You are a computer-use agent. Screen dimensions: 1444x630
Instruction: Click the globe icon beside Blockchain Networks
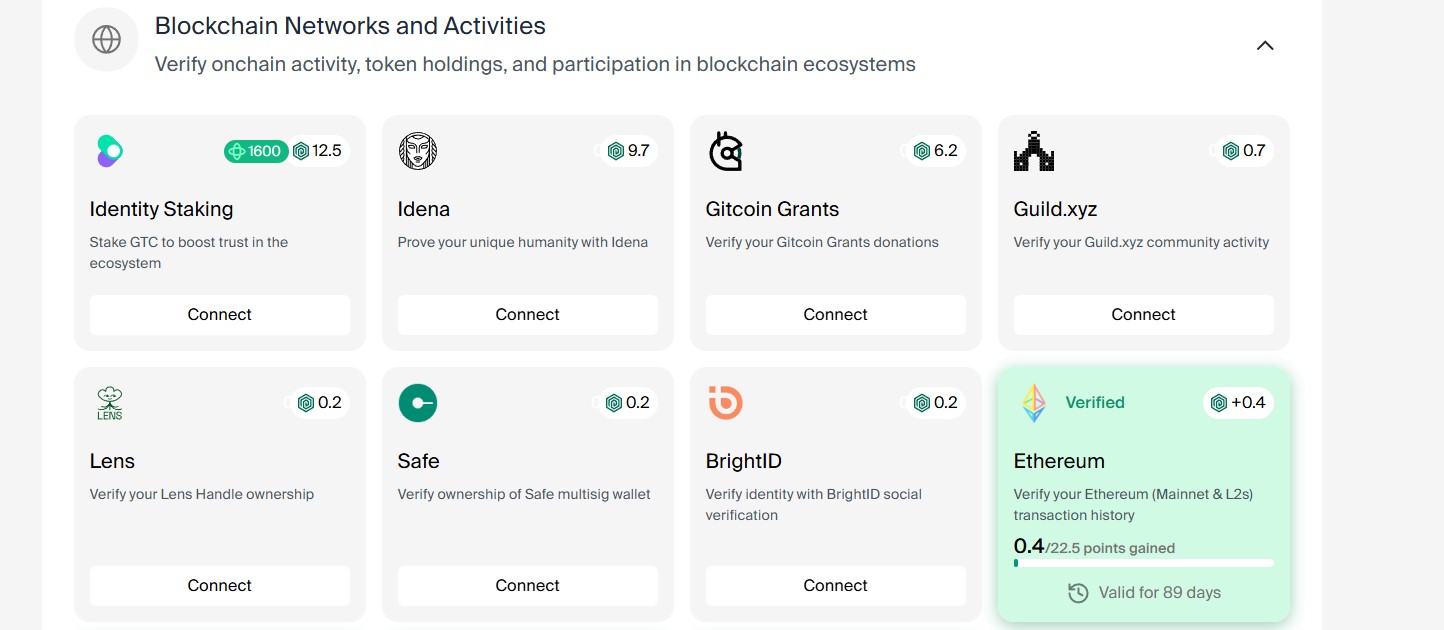click(x=106, y=40)
